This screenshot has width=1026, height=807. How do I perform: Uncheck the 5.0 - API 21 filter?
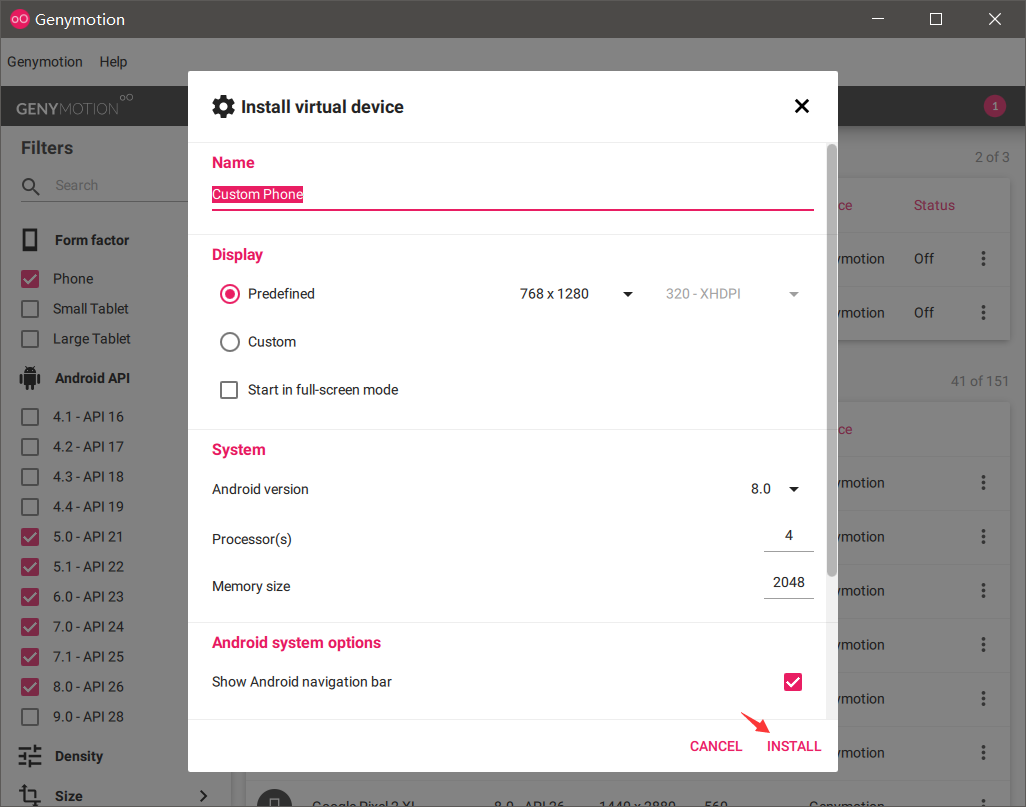click(x=30, y=537)
